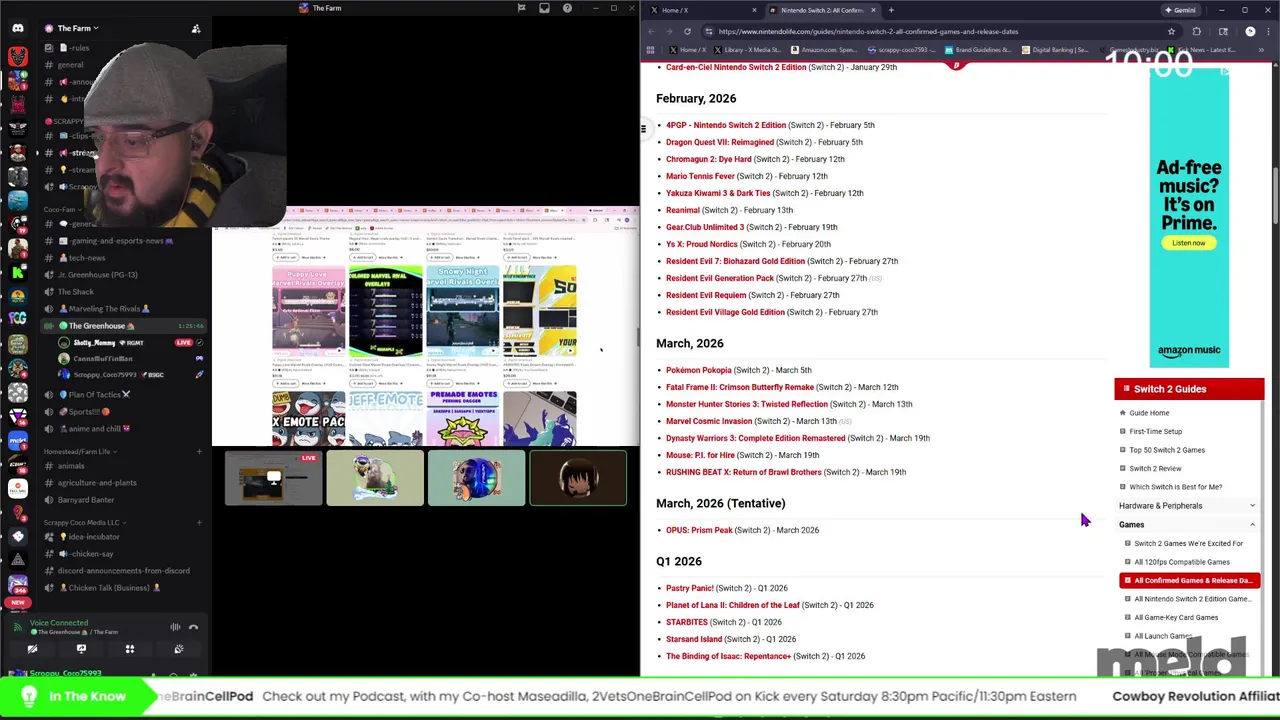Viewport: 1280px width, 720px height.
Task: Open Marvel Cosmic Invasion link
Action: pyautogui.click(x=709, y=421)
